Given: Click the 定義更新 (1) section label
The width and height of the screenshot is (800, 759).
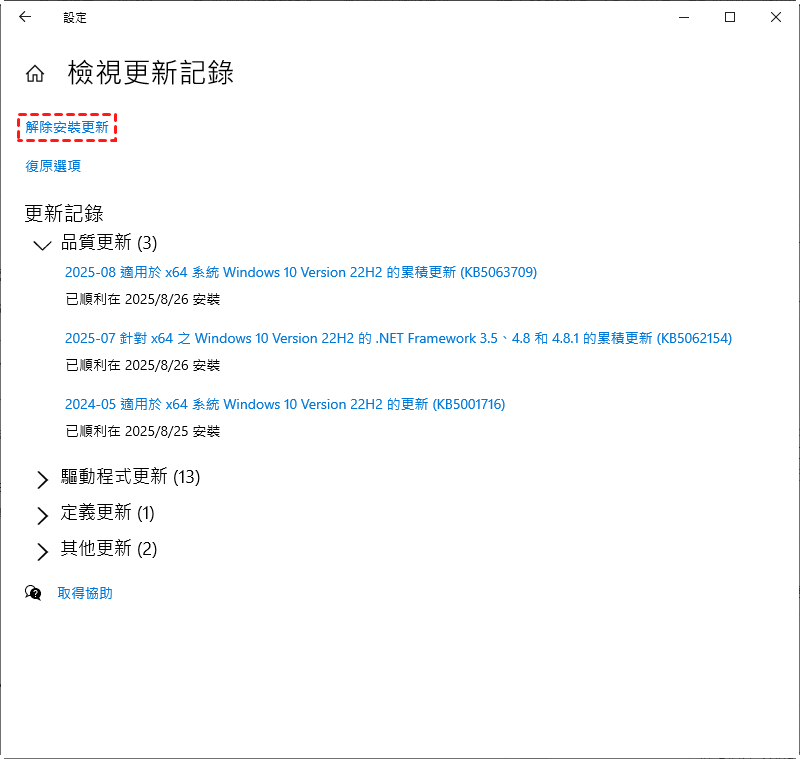Looking at the screenshot, I should pyautogui.click(x=107, y=513).
